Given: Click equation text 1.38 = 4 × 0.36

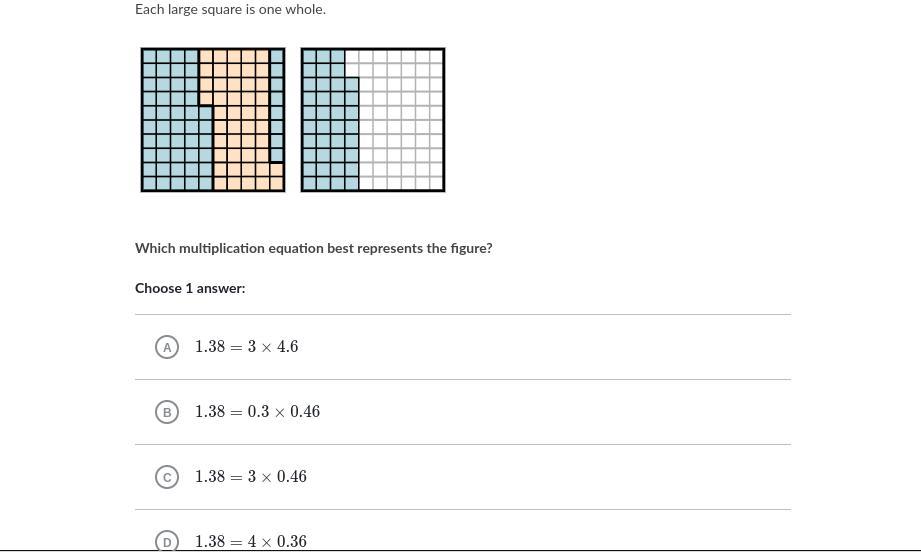Looking at the screenshot, I should point(251,541).
